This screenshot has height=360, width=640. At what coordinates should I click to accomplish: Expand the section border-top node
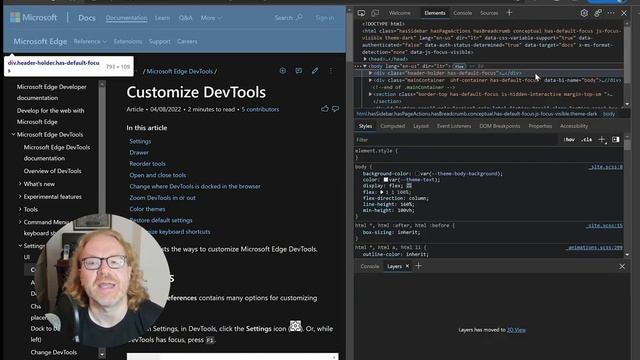(370, 94)
